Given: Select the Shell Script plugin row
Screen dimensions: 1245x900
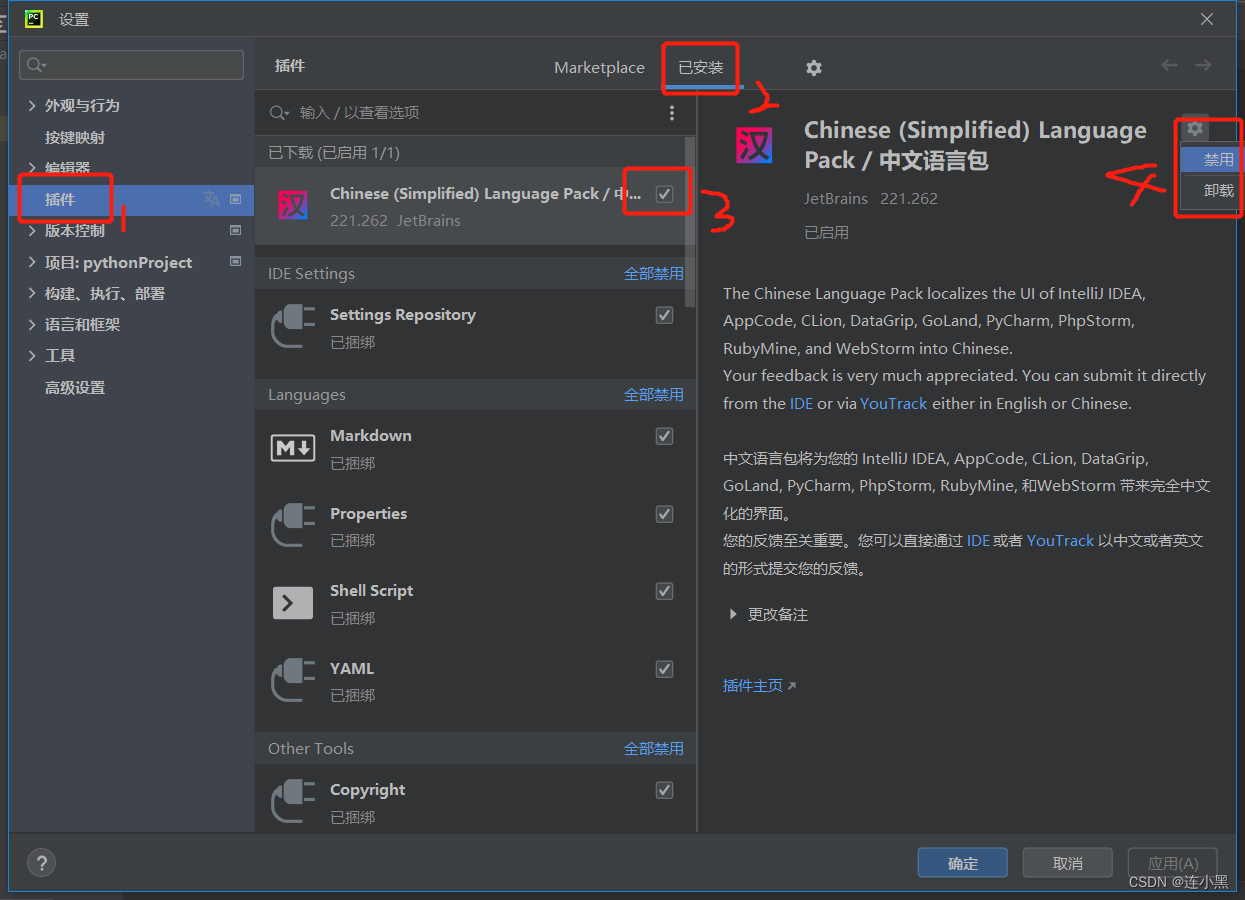Looking at the screenshot, I should tap(475, 604).
